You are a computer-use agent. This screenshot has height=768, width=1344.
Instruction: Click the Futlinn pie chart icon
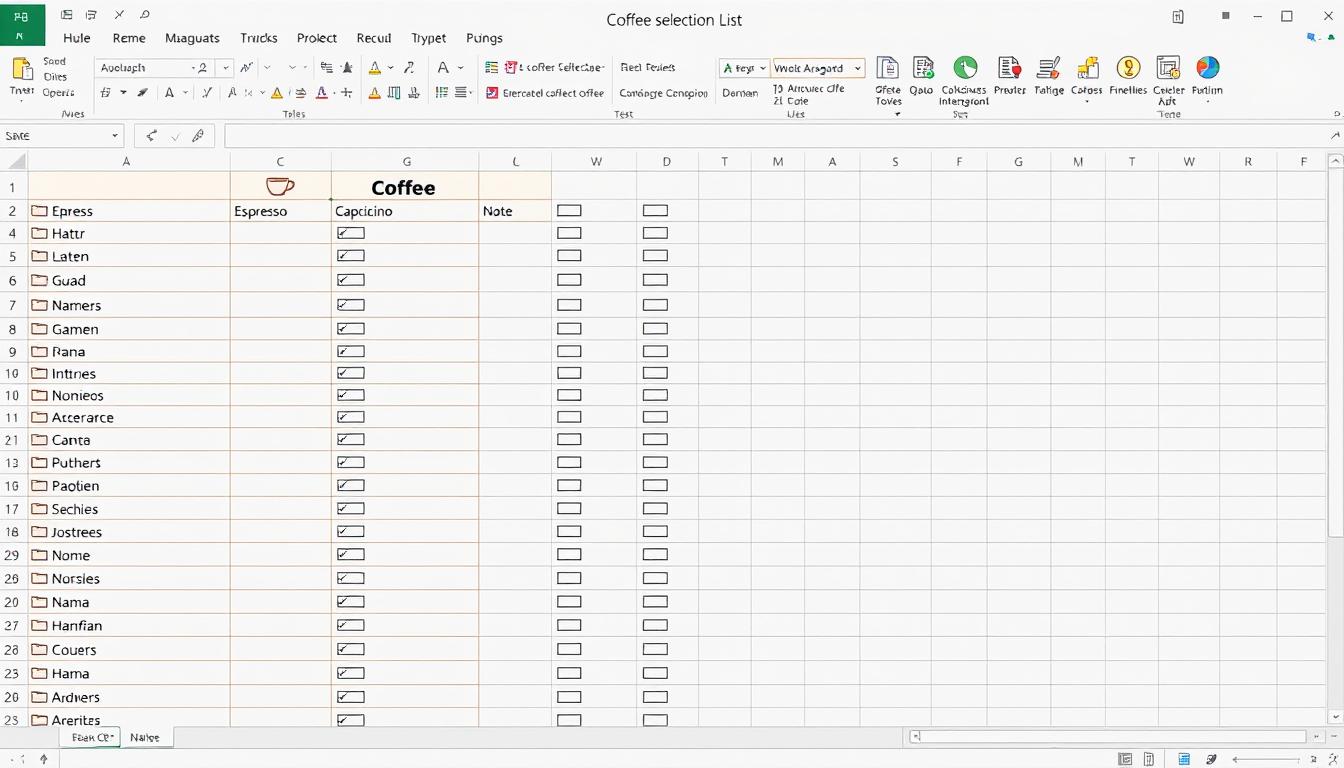(1208, 67)
